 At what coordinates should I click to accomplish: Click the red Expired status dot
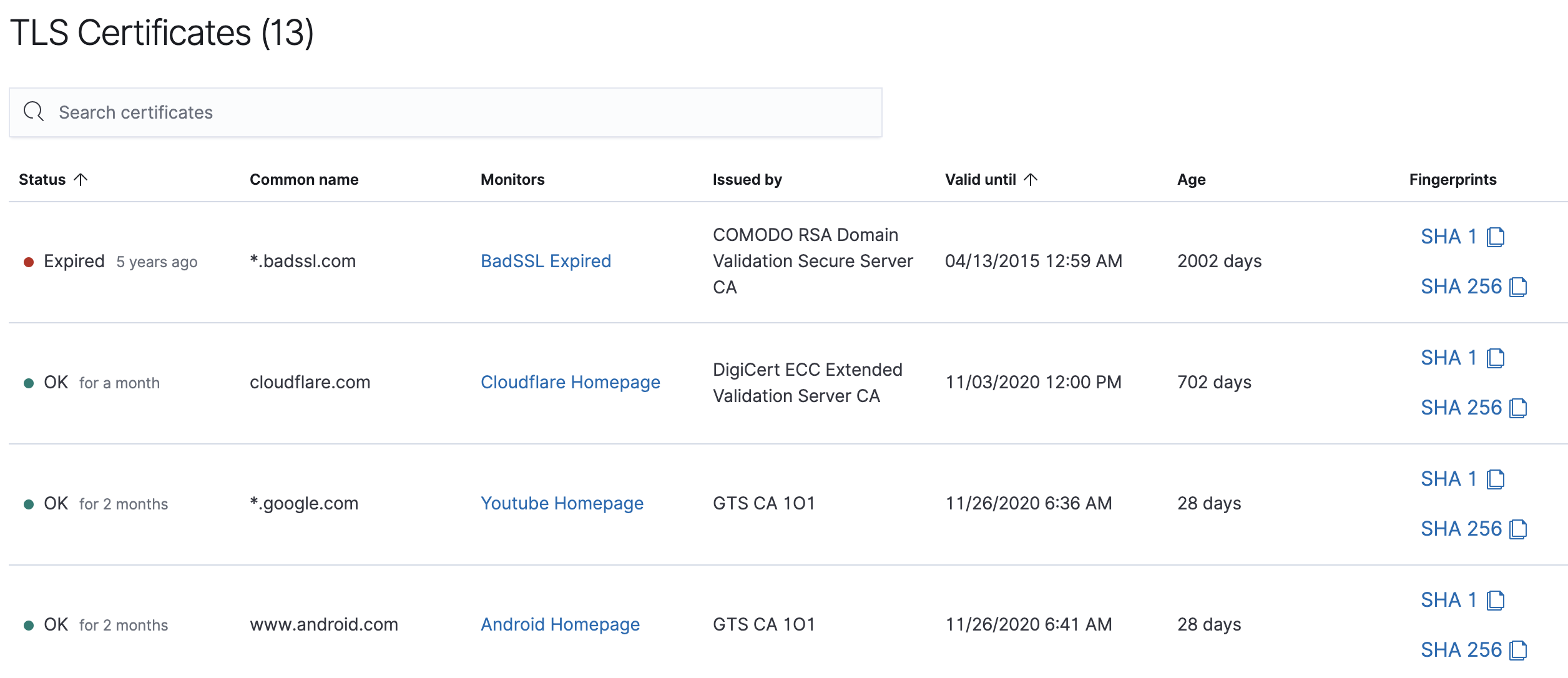coord(27,262)
